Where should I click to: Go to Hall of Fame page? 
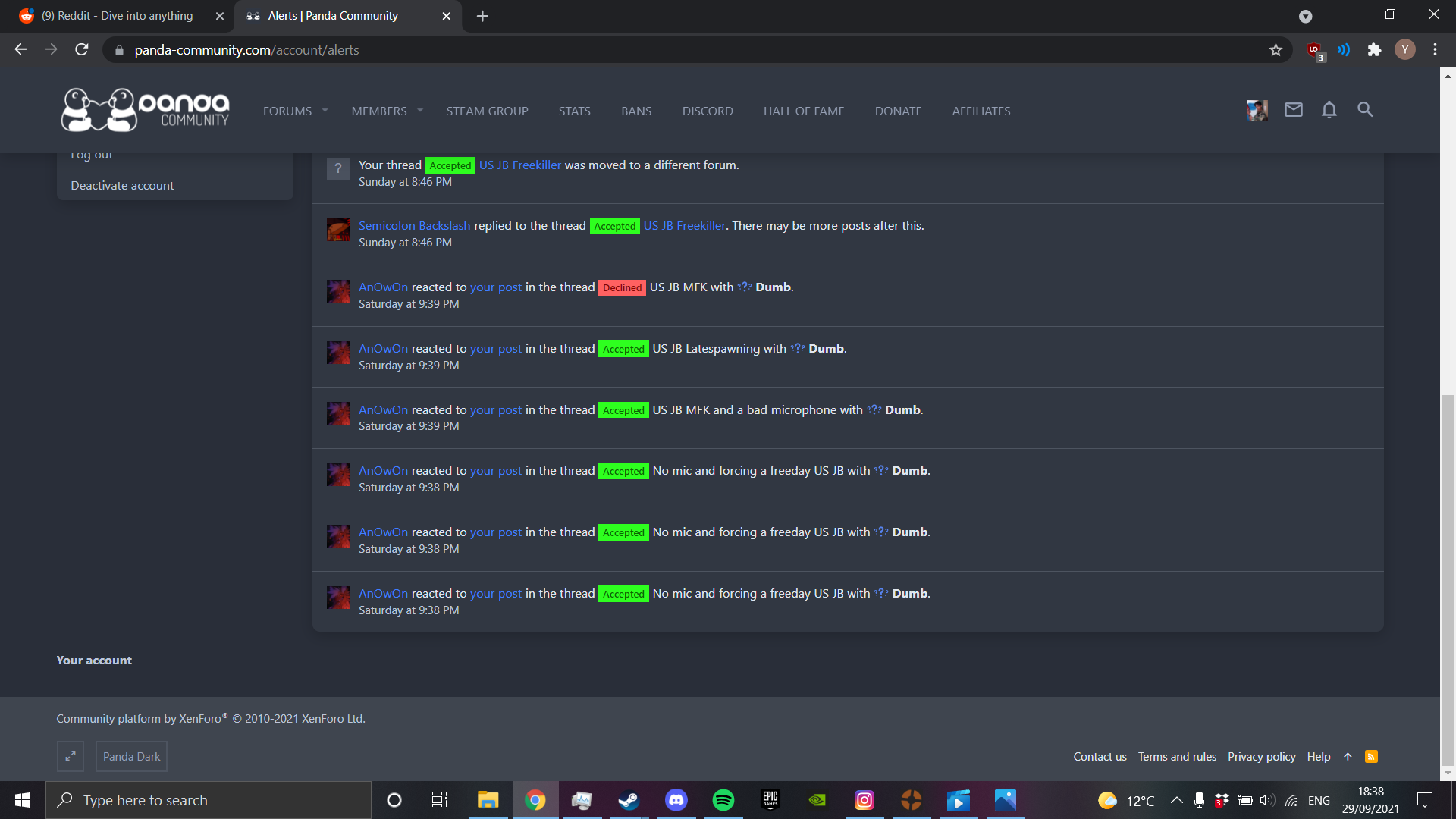point(803,111)
